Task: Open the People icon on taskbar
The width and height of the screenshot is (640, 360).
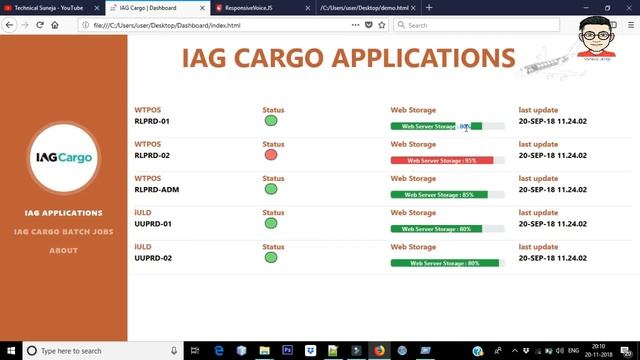Action: coord(498,351)
